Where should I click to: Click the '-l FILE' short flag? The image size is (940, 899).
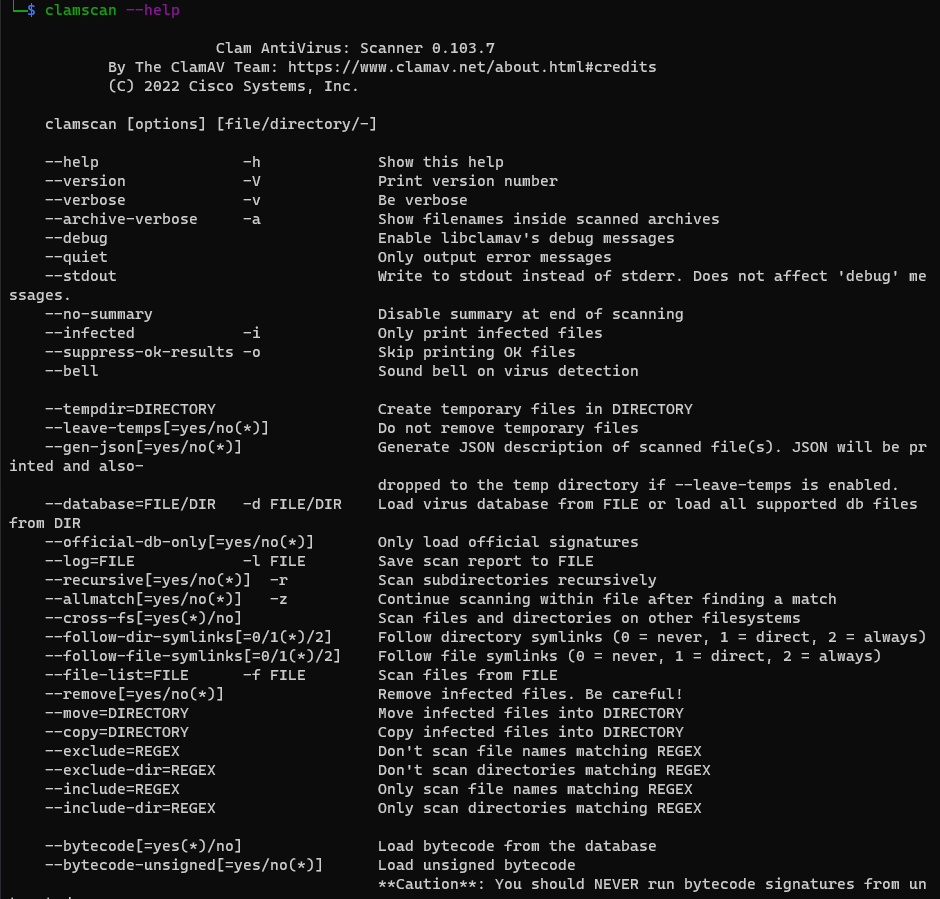pyautogui.click(x=274, y=561)
